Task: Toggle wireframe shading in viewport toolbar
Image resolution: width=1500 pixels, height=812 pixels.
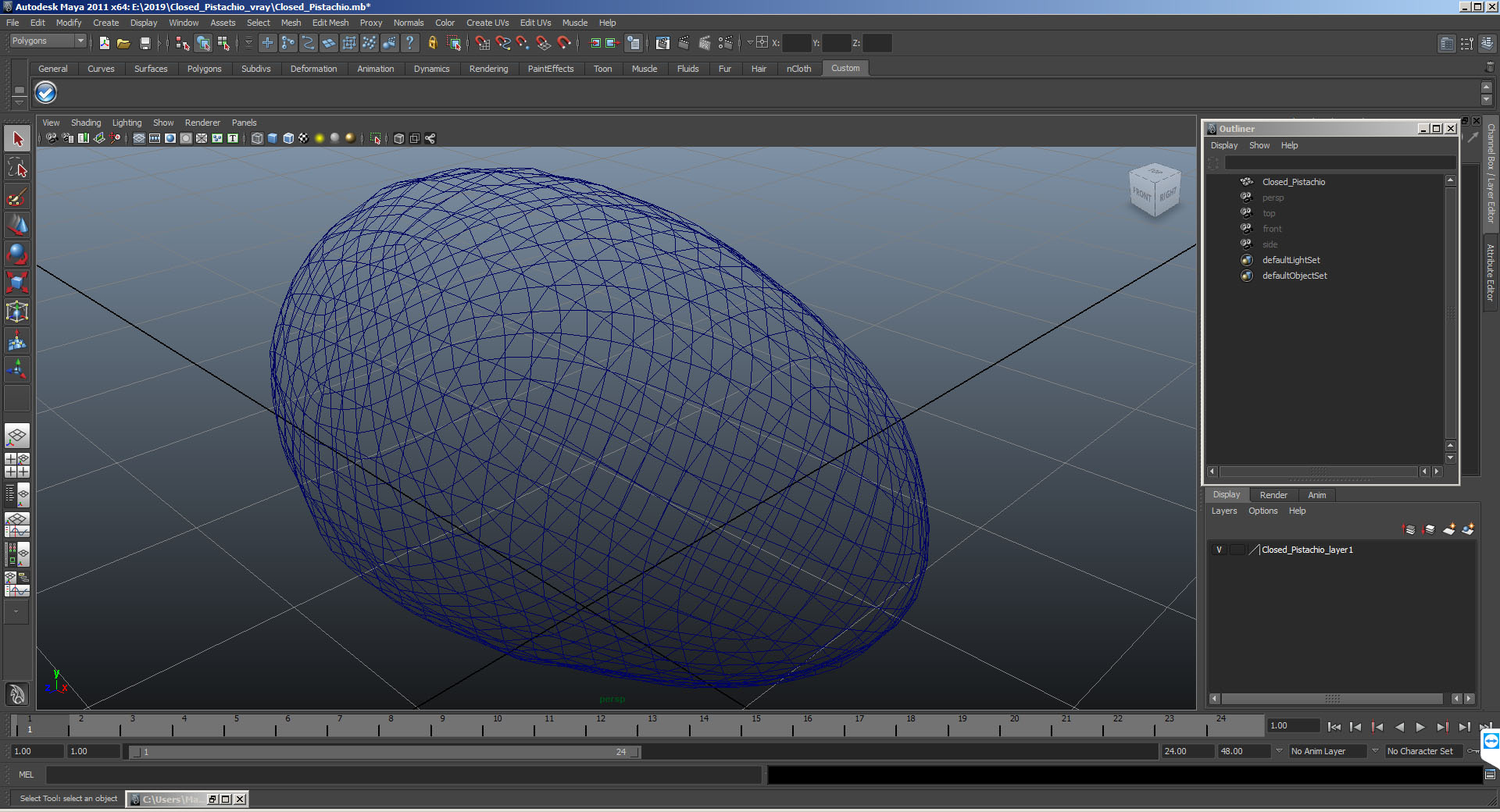Action: coord(257,138)
